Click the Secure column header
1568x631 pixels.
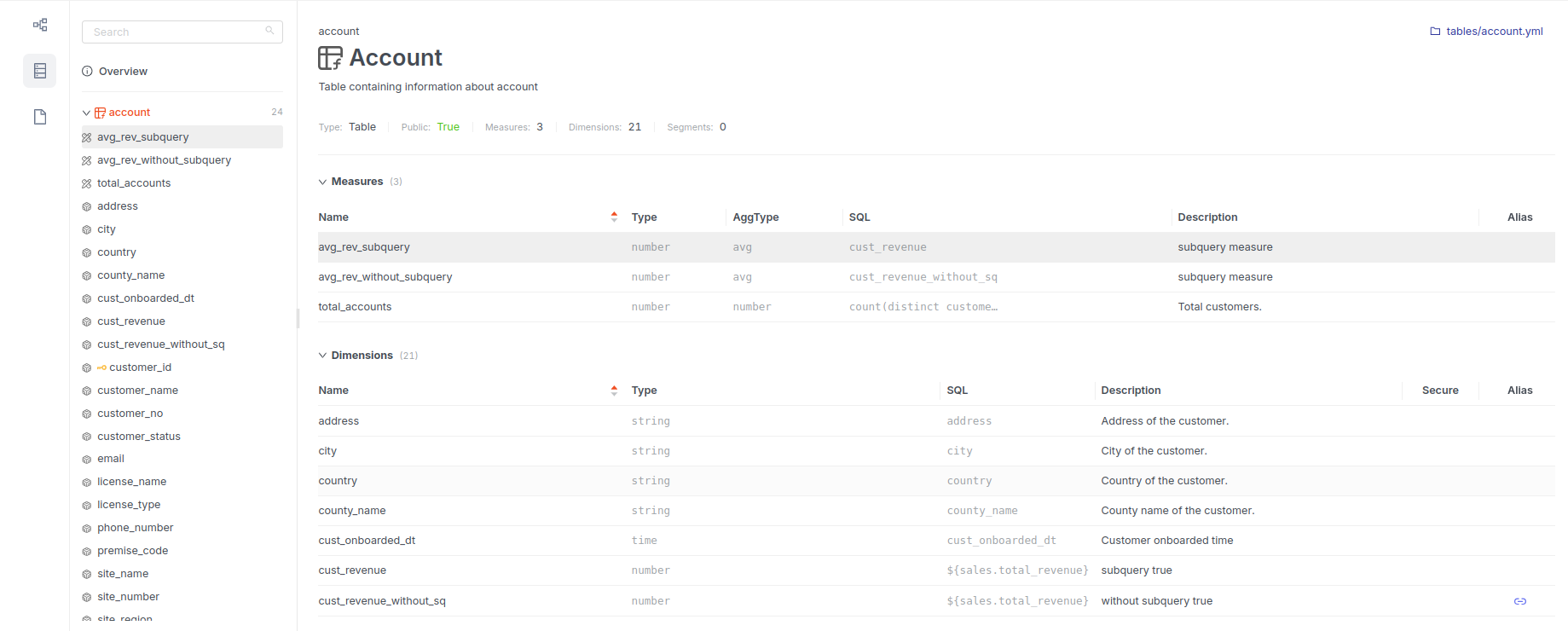1440,391
